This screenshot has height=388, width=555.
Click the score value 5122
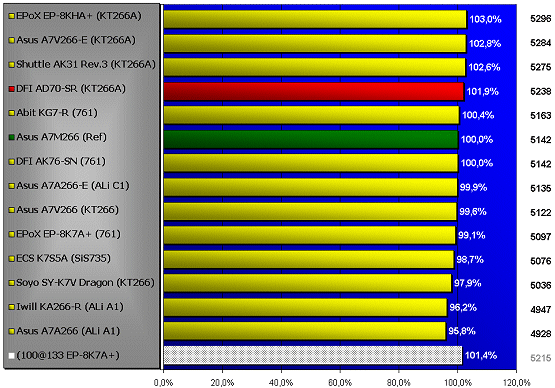click(541, 212)
